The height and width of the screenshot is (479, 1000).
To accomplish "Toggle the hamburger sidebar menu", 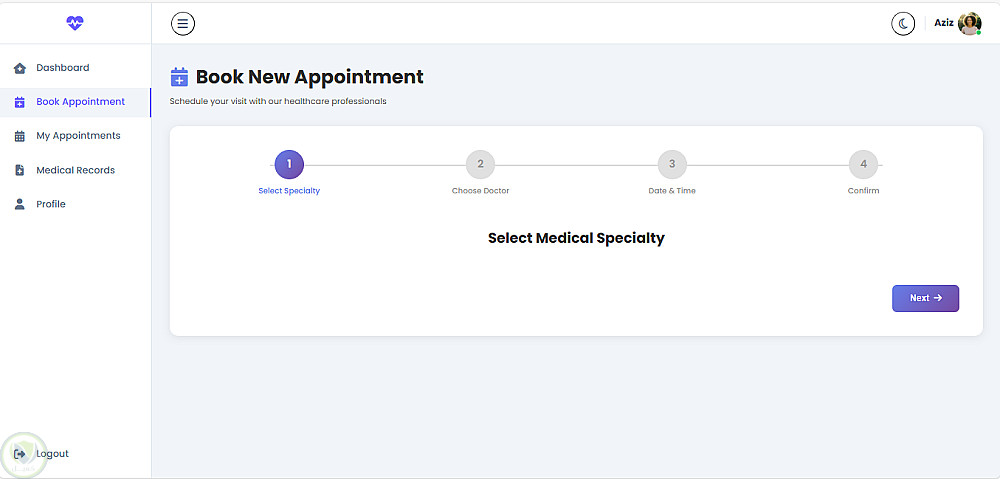I will [x=183, y=24].
